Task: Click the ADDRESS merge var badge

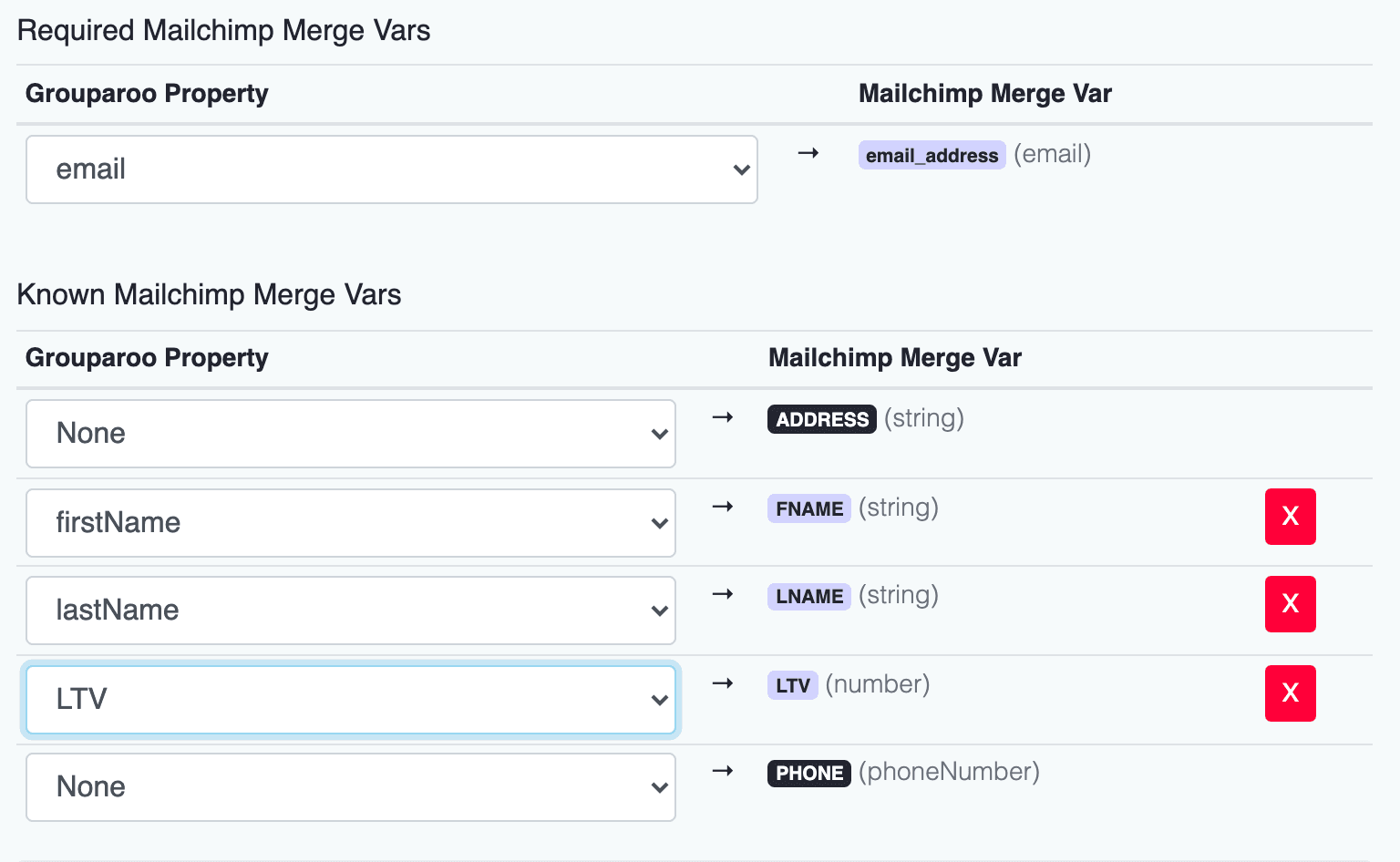Action: (x=822, y=419)
